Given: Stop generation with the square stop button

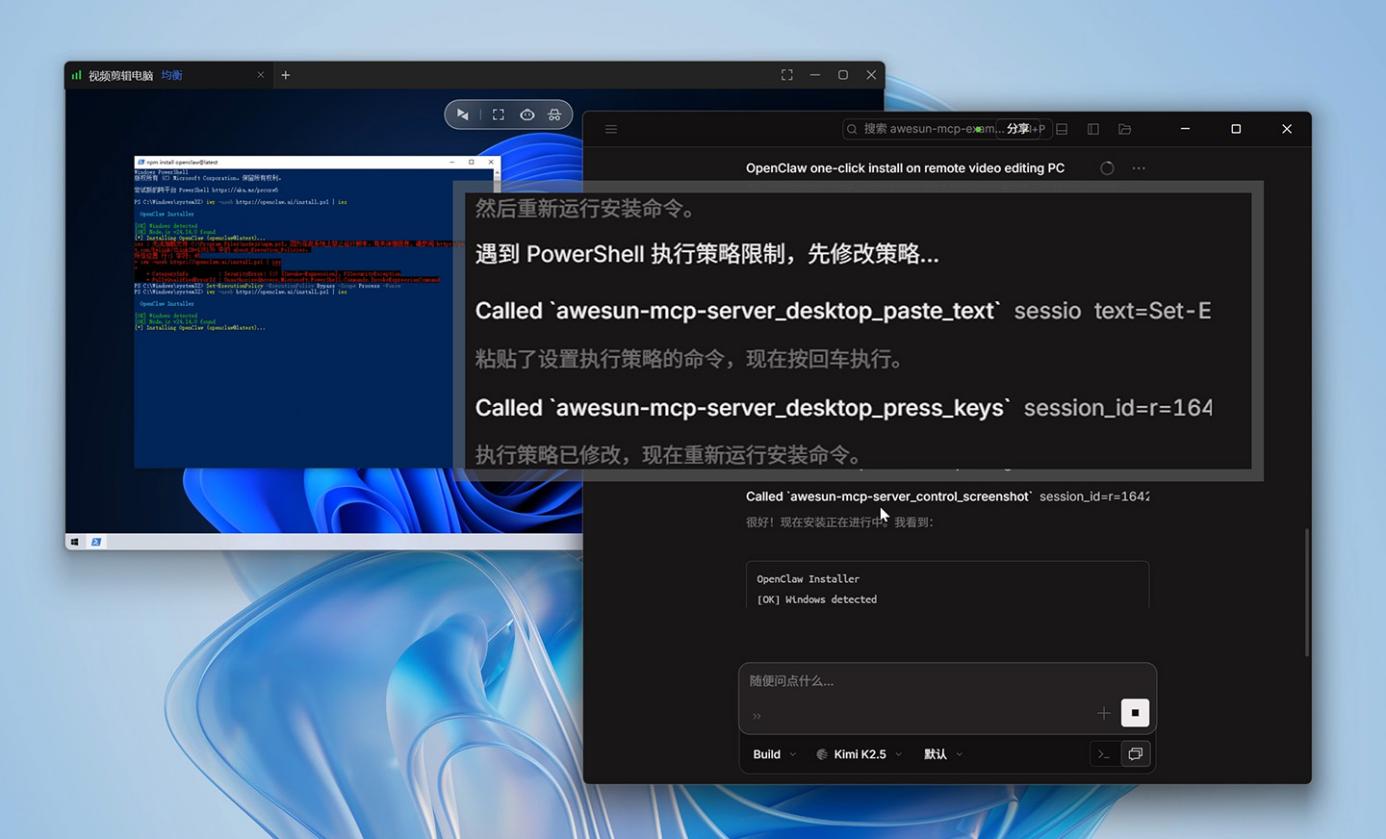Looking at the screenshot, I should (x=1135, y=713).
